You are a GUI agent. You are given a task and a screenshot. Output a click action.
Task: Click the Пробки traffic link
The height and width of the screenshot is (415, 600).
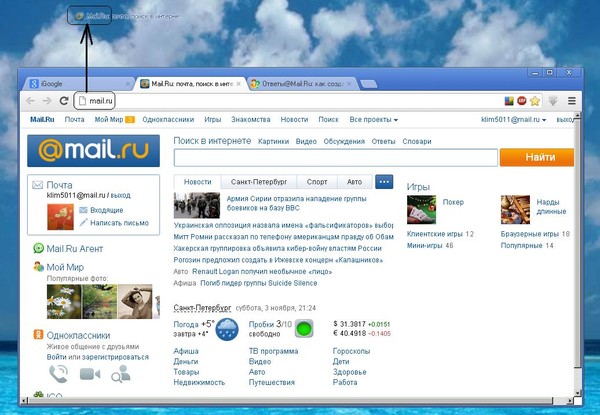click(x=261, y=324)
